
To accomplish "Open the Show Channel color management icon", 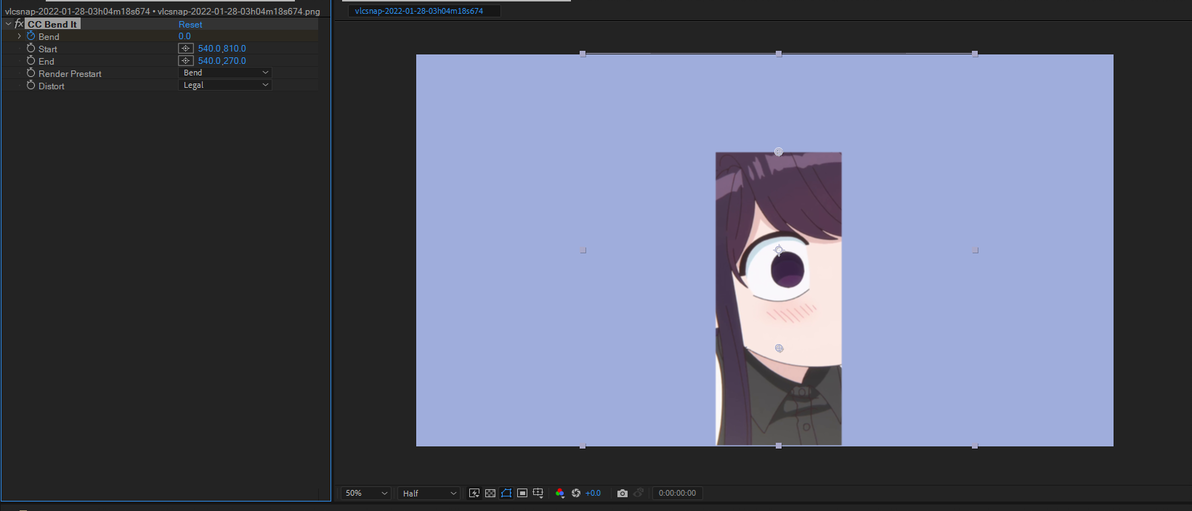I will tap(560, 494).
